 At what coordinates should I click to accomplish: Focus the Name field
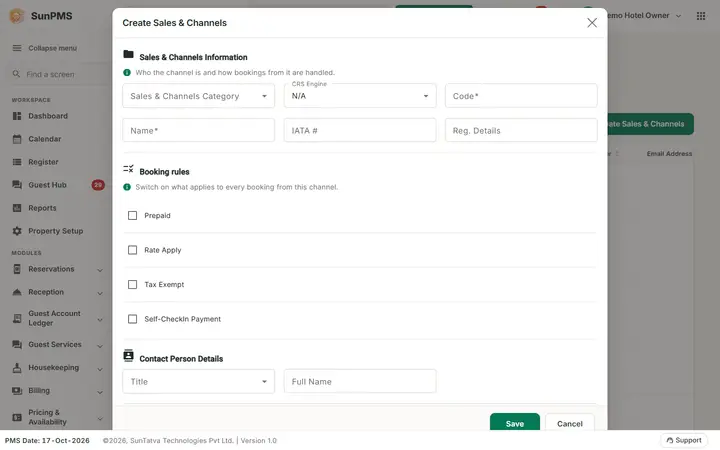coord(198,130)
